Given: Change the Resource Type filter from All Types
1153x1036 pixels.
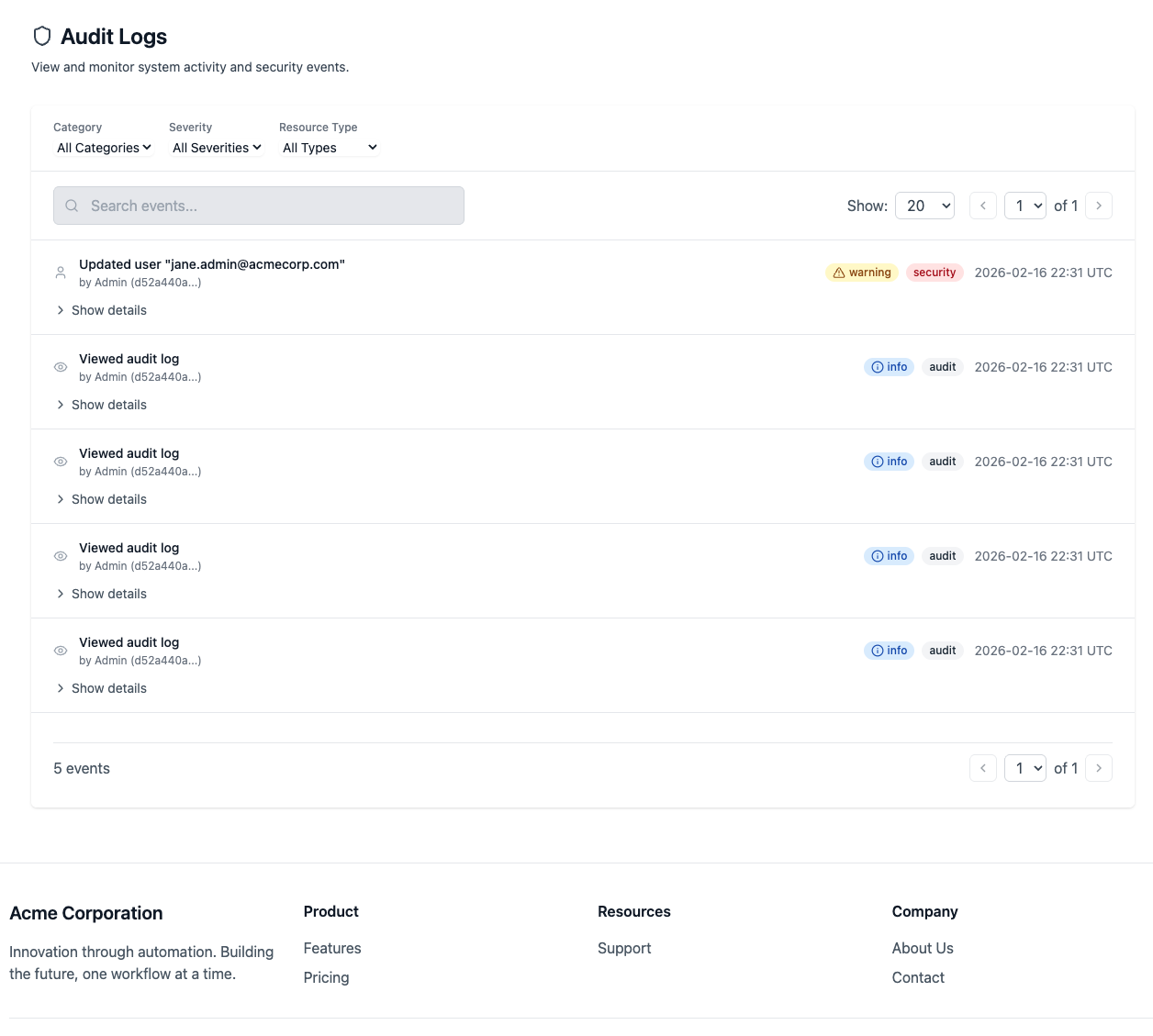Looking at the screenshot, I should click(329, 148).
